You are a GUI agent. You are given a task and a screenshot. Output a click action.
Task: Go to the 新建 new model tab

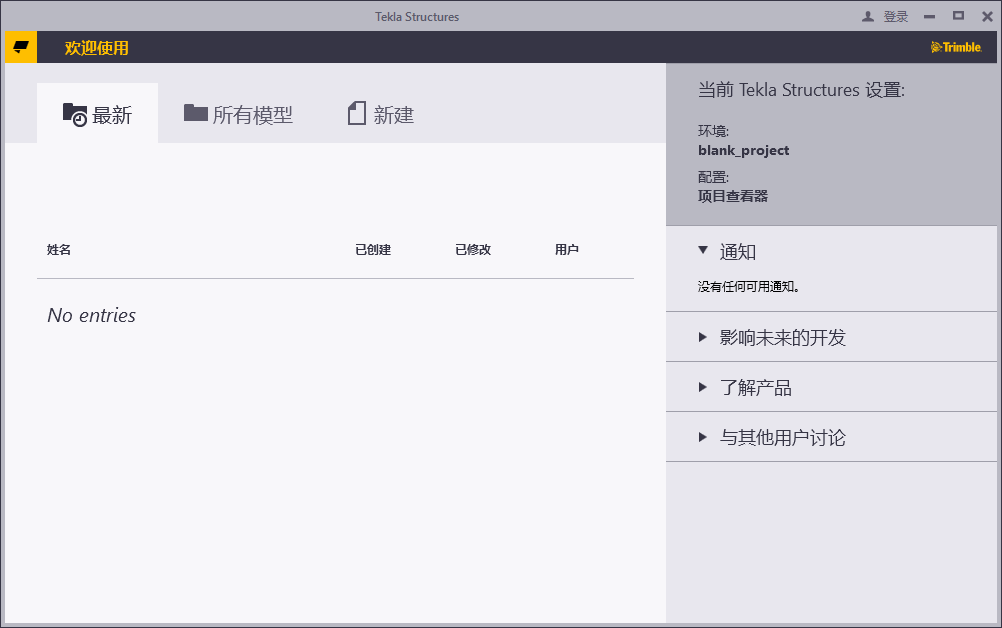[381, 114]
